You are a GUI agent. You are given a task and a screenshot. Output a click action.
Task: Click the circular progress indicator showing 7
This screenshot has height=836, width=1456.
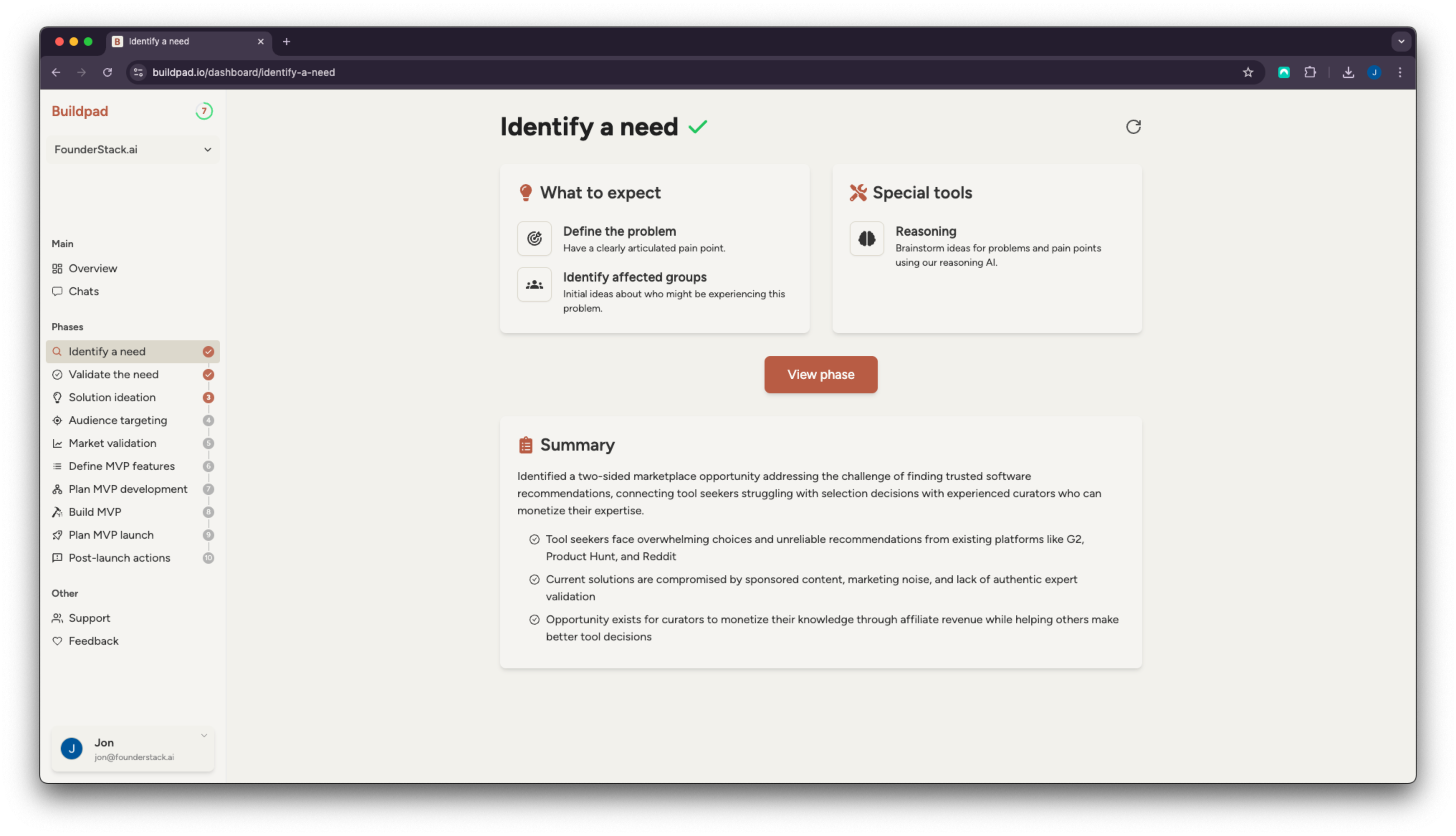click(204, 111)
